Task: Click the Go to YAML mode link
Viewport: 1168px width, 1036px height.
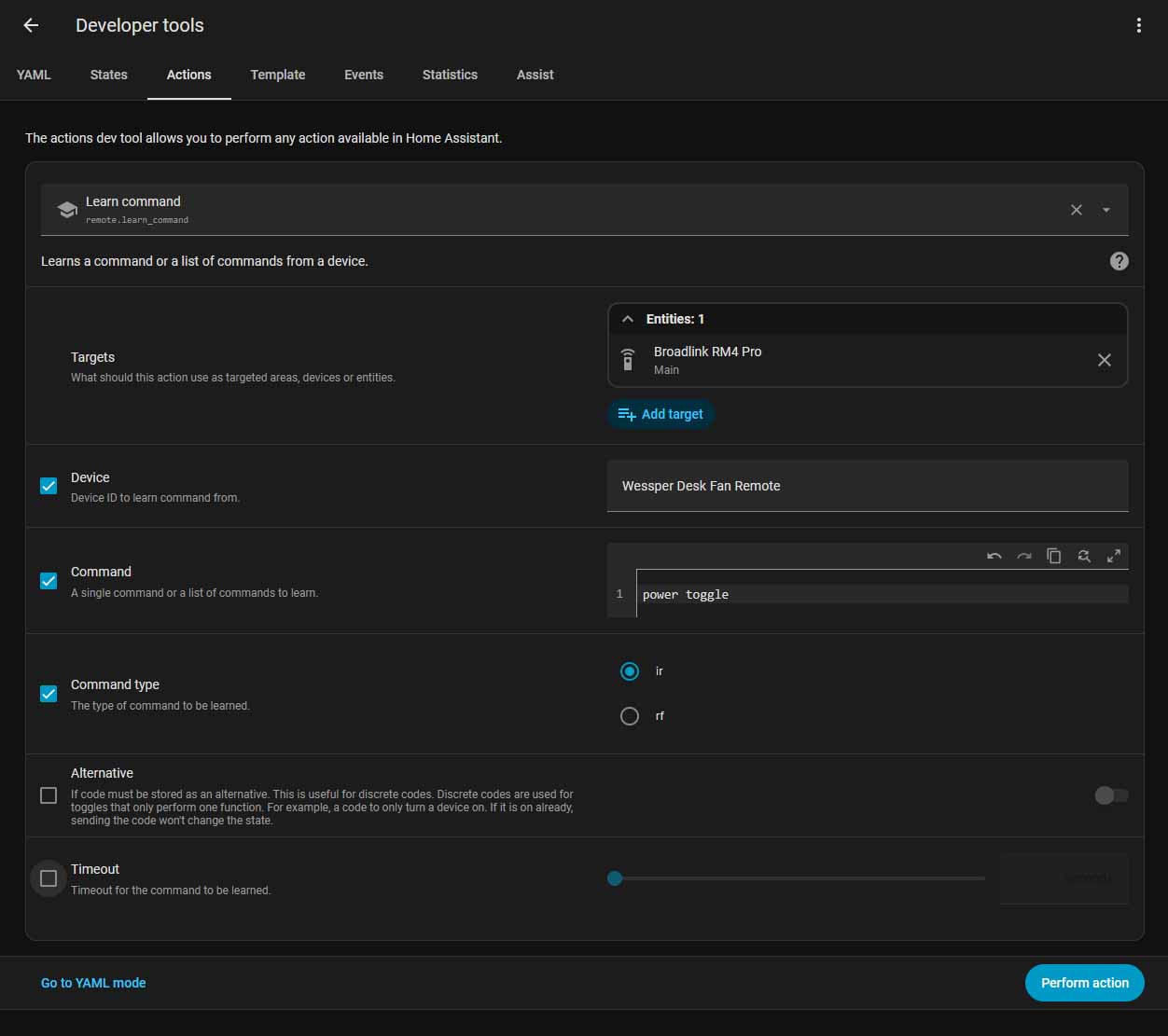Action: (x=93, y=983)
